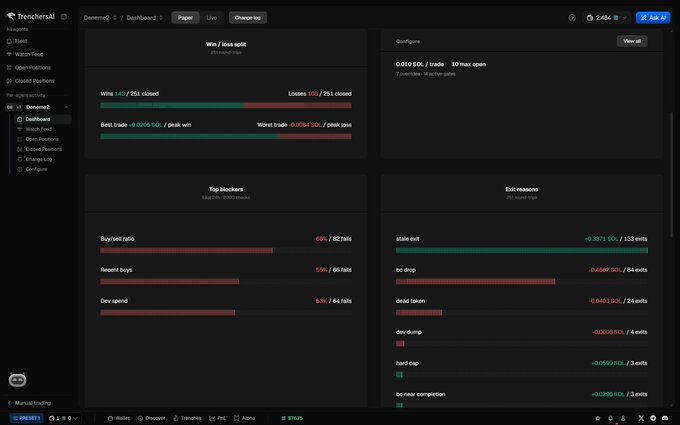This screenshot has width=680, height=425.
Task: Go to Manual trading
Action: pos(30,403)
